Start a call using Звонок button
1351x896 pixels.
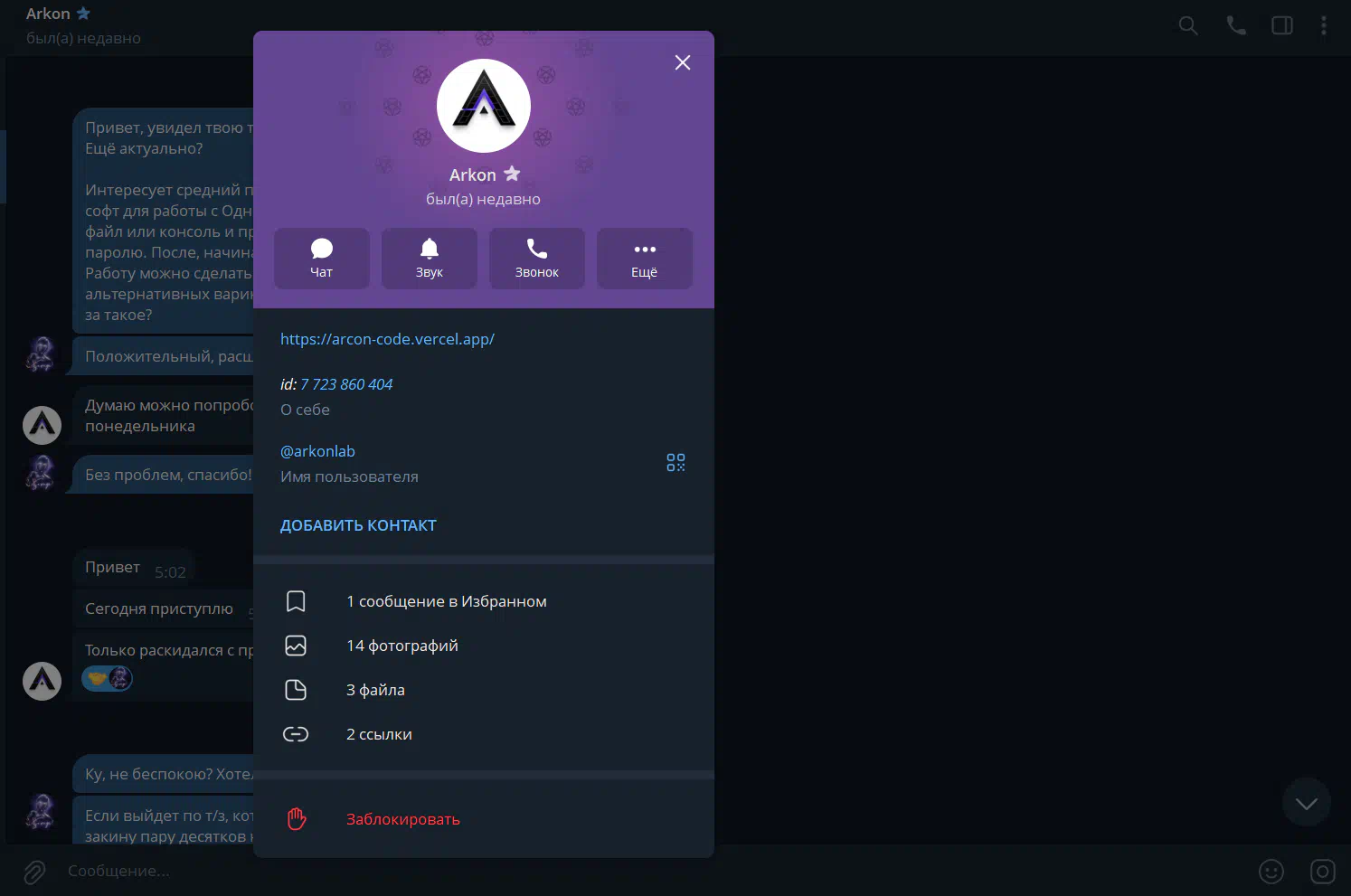tap(536, 259)
